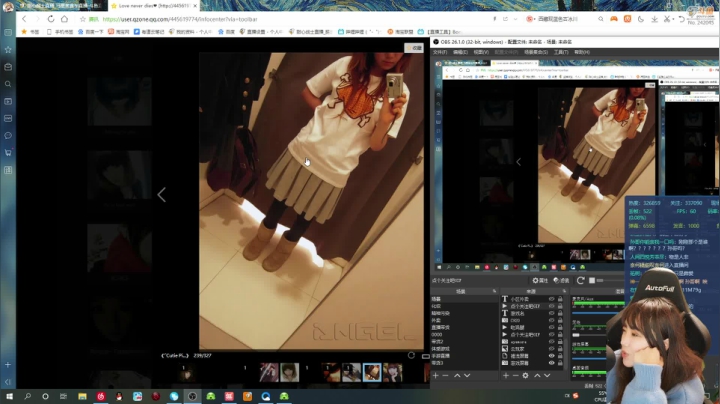
Task: Click the OBS media stop square
Action: 592,280
